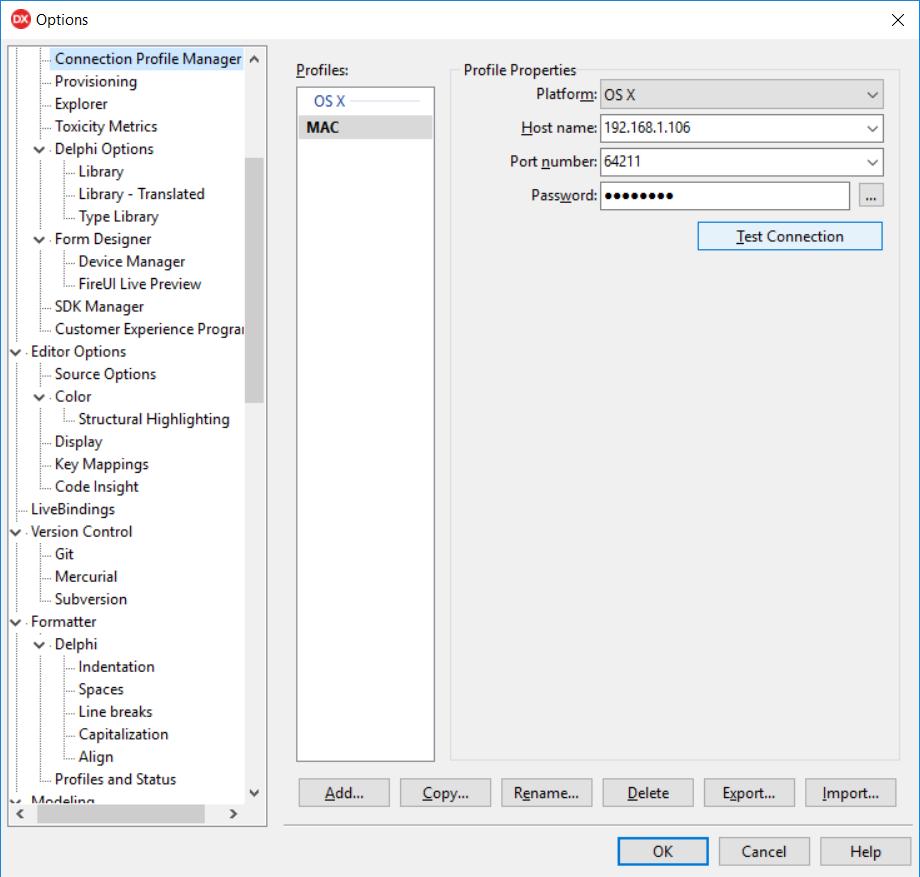Open Capitalization formatter page
The height and width of the screenshot is (877, 920).
[x=123, y=734]
